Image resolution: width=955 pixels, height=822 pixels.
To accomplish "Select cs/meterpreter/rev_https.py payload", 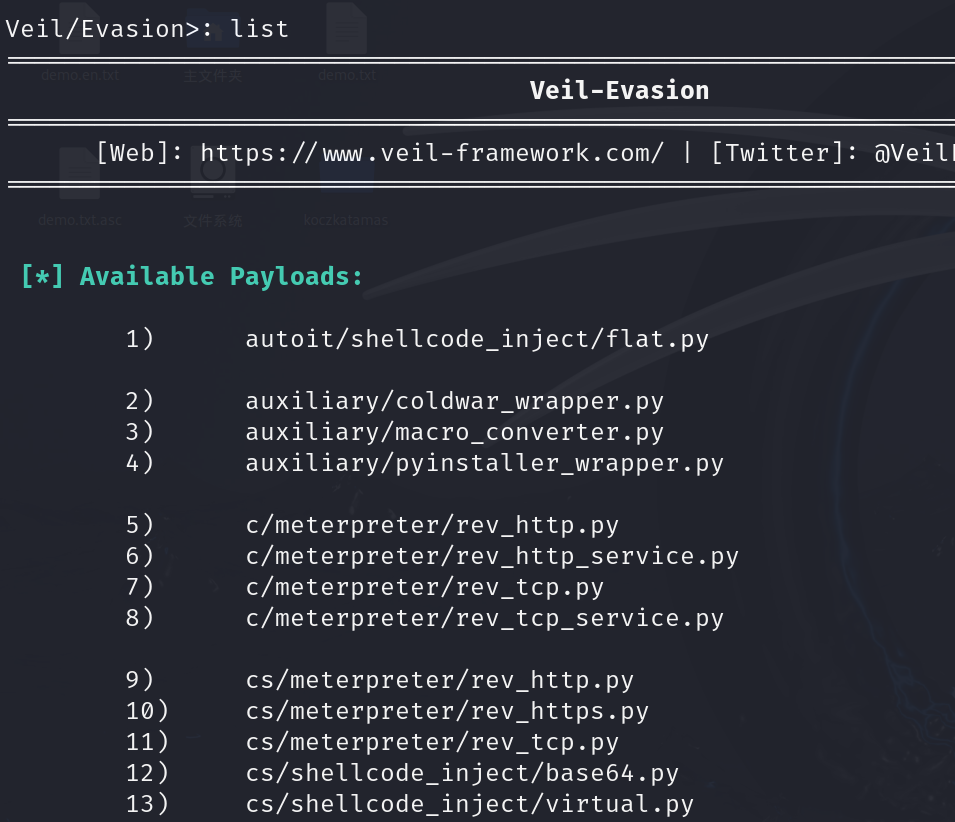I will click(447, 712).
